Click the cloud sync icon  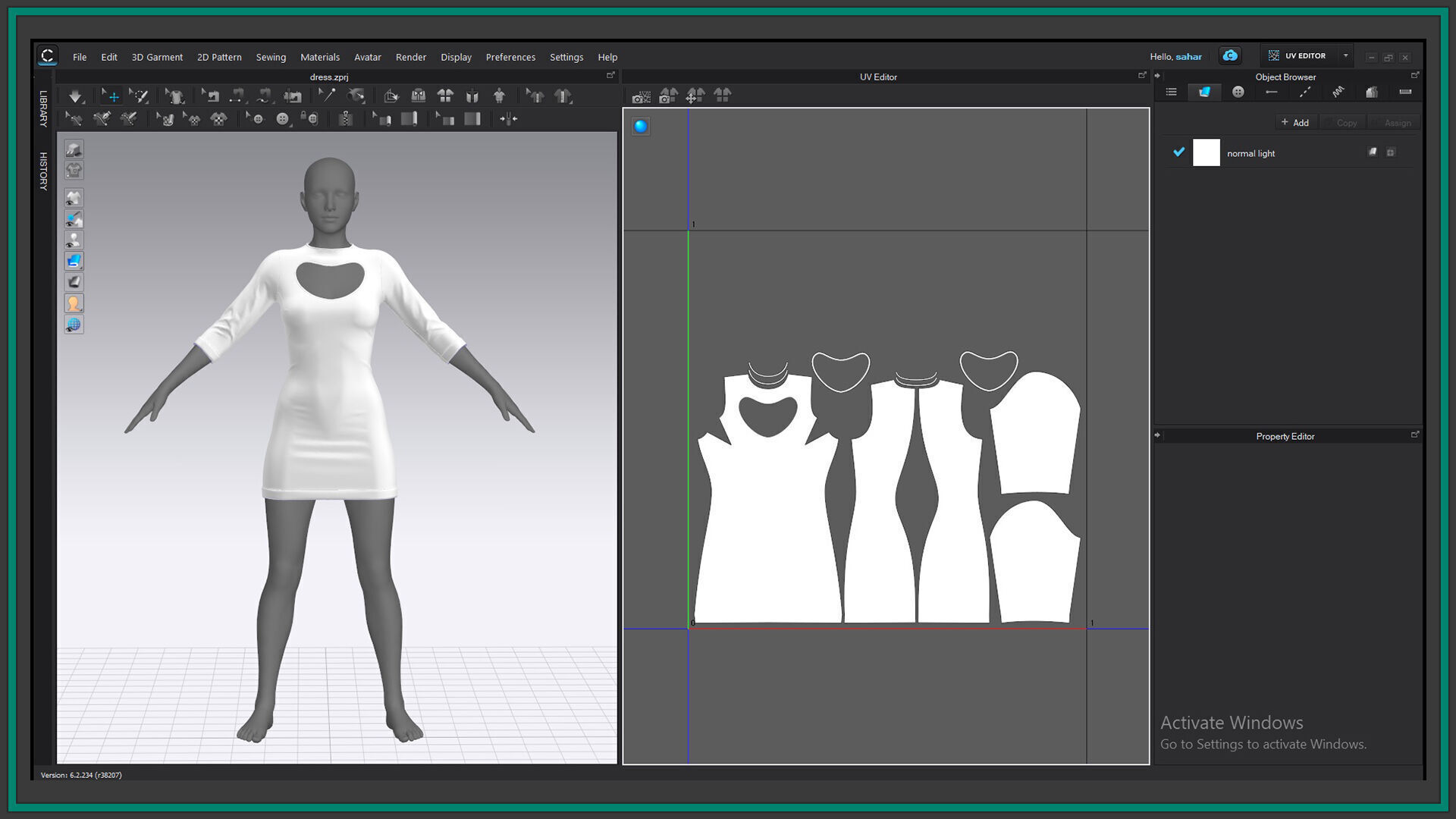tap(1230, 56)
